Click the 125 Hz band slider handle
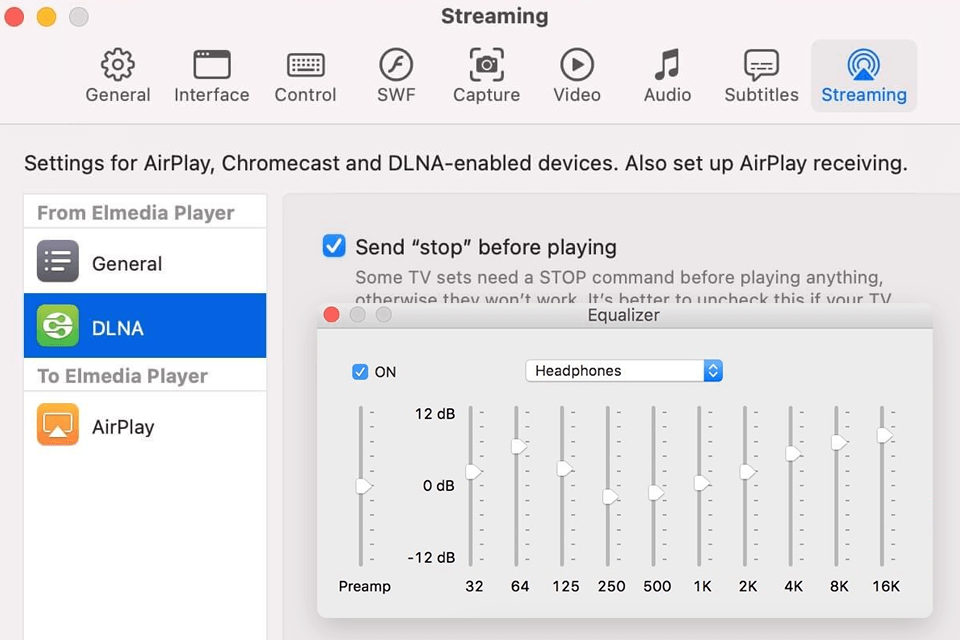This screenshot has width=960, height=640. (564, 469)
